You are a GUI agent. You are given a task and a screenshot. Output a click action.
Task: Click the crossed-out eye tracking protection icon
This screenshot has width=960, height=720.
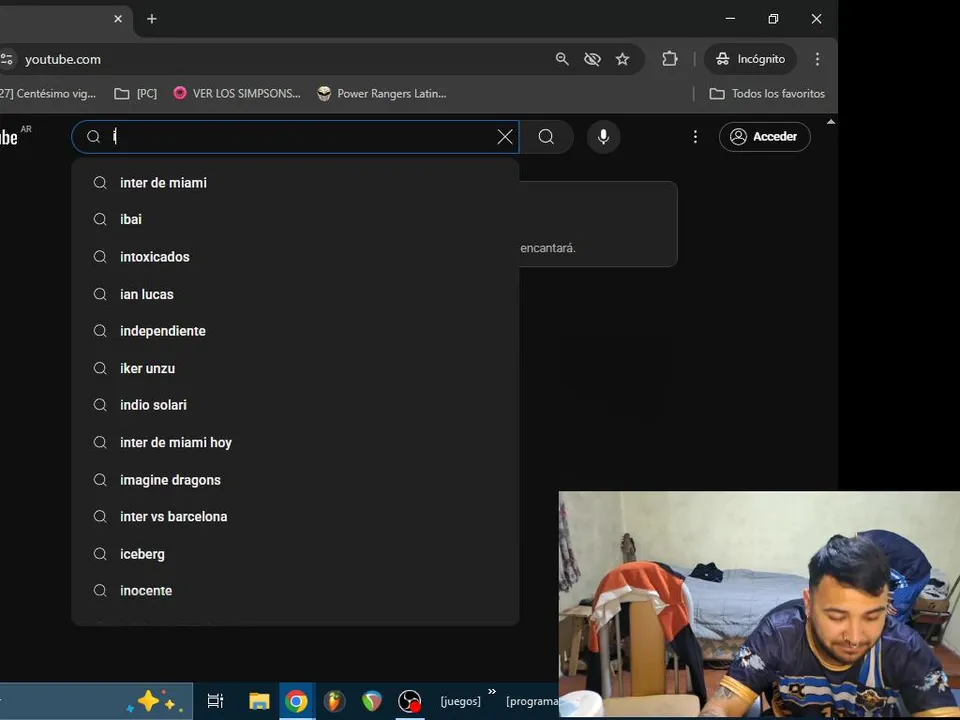592,59
